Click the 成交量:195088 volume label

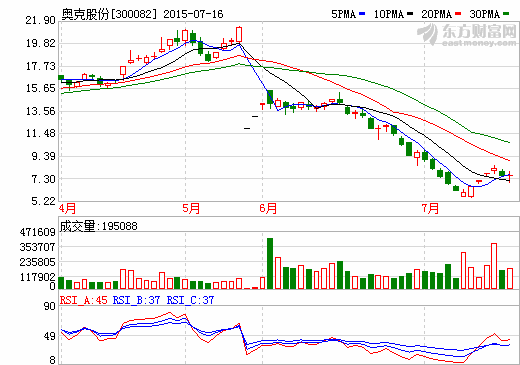[x=99, y=226]
